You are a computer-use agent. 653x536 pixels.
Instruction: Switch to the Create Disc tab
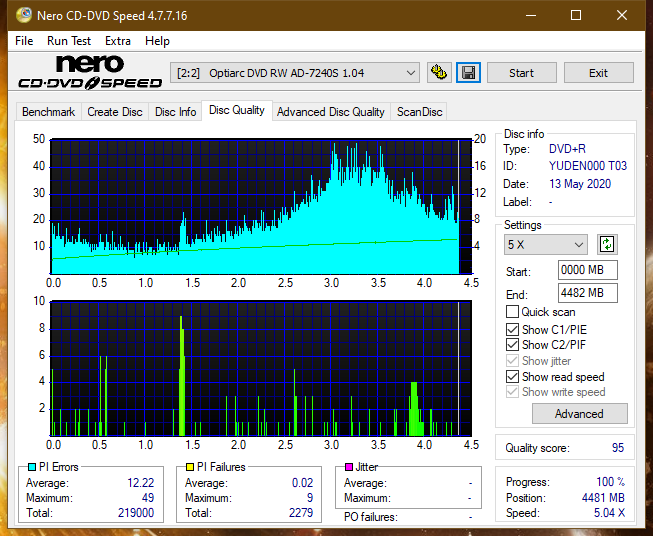(115, 112)
